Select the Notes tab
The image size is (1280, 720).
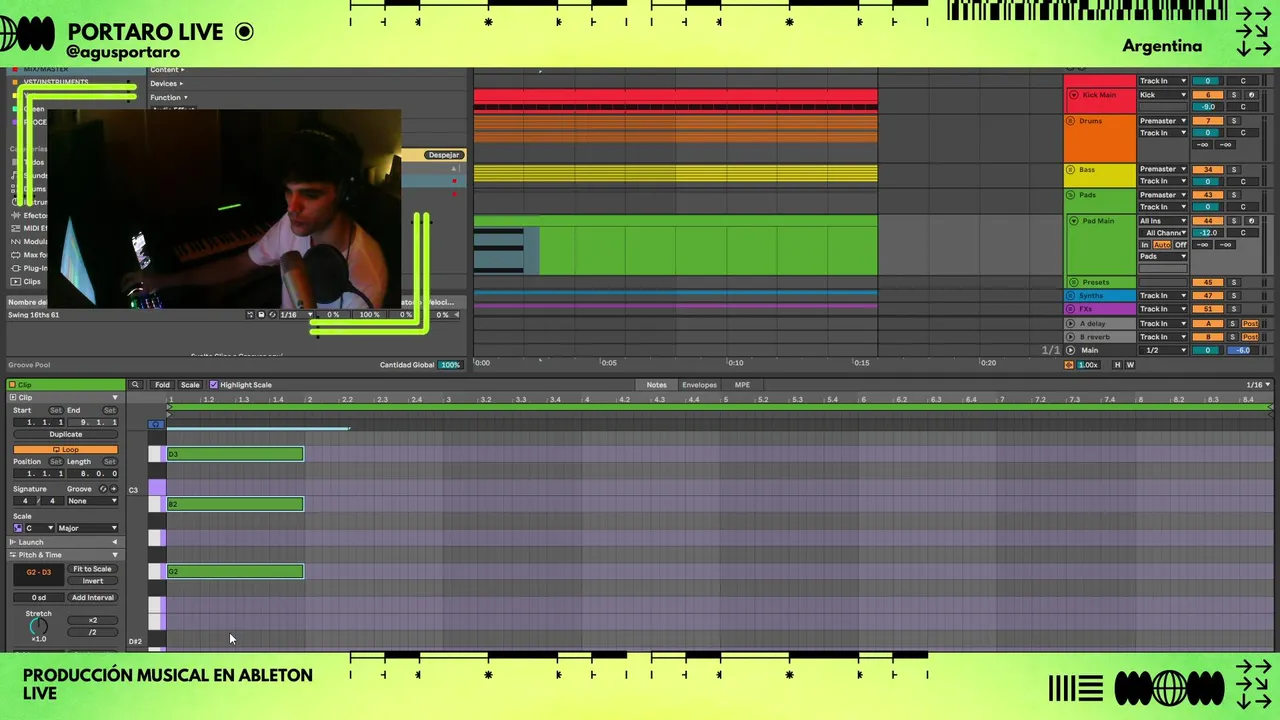(x=656, y=385)
